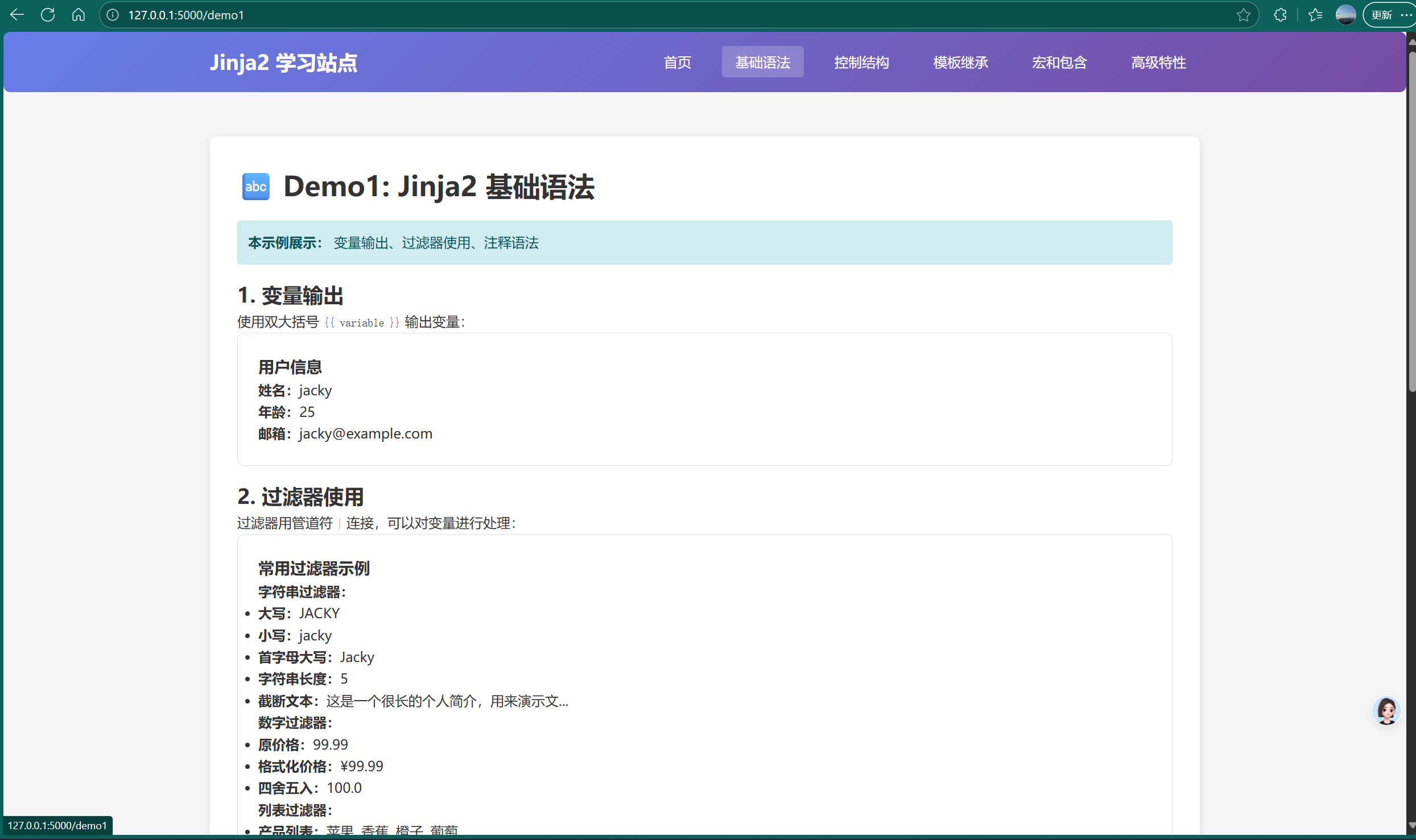Click the abc icon beside Demo1 heading
Image resolution: width=1416 pixels, height=840 pixels.
[255, 186]
